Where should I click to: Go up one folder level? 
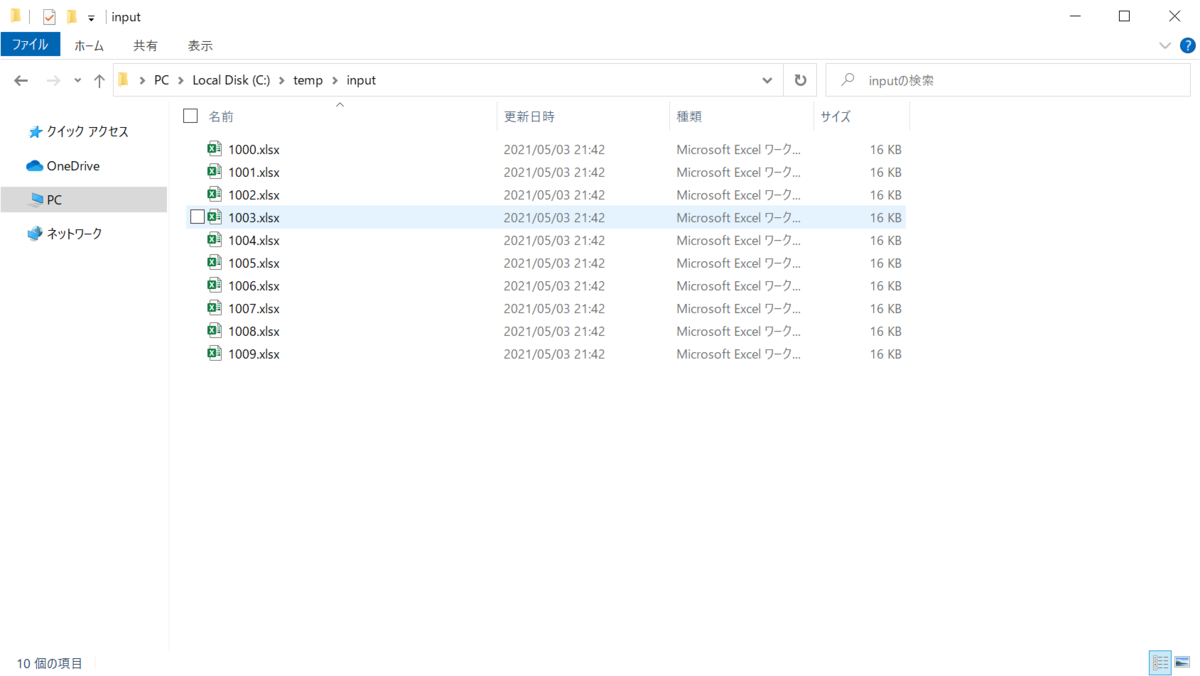pyautogui.click(x=99, y=80)
